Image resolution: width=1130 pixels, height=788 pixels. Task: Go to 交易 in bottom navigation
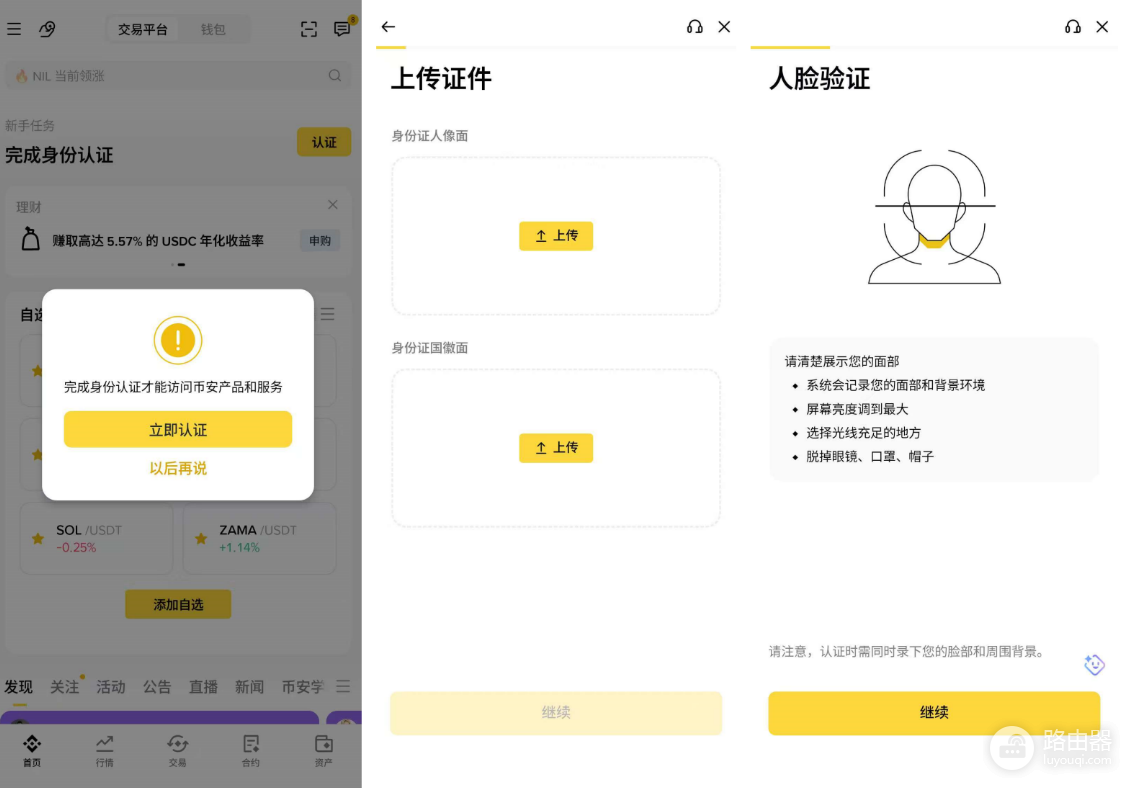point(177,751)
